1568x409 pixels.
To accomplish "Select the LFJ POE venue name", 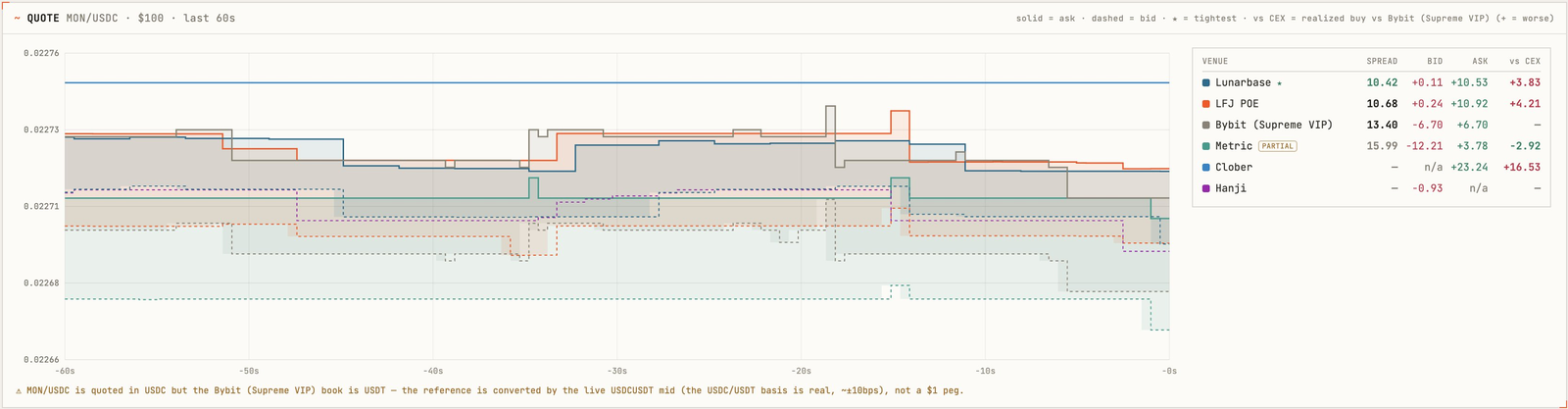I will (1237, 104).
